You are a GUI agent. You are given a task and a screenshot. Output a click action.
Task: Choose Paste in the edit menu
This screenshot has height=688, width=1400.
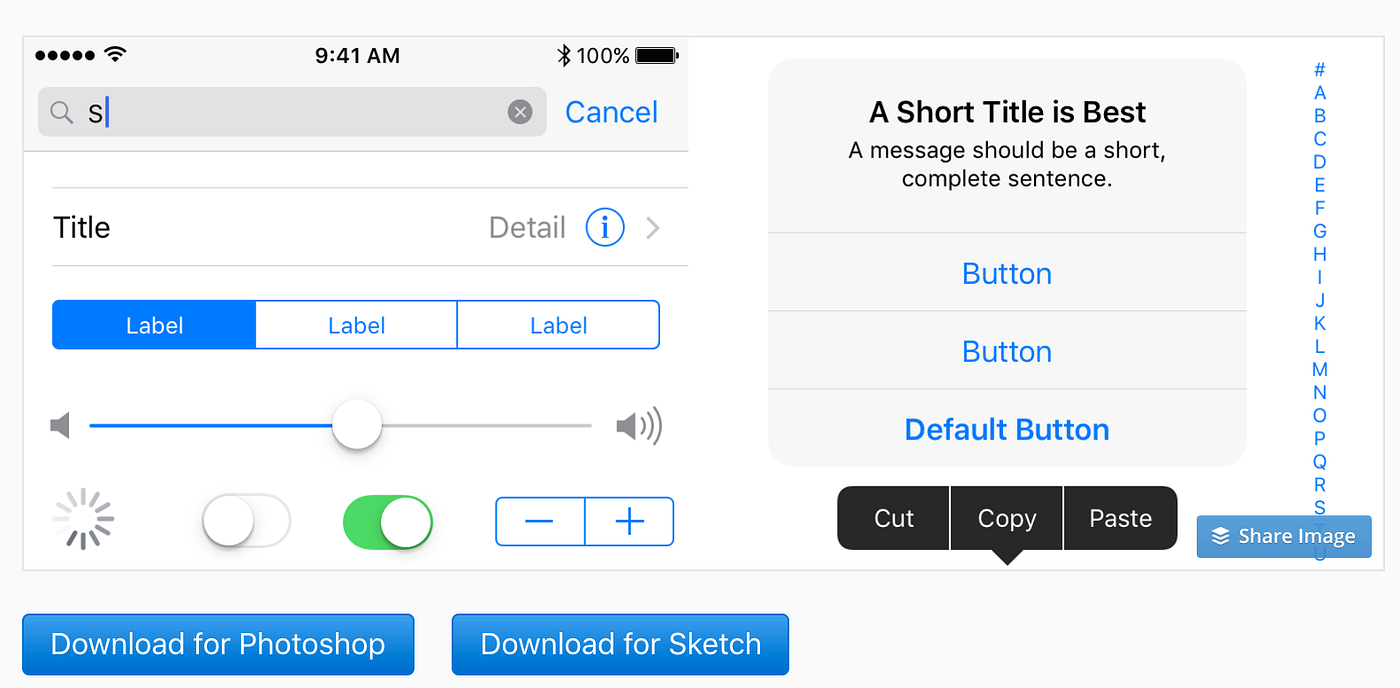1120,518
